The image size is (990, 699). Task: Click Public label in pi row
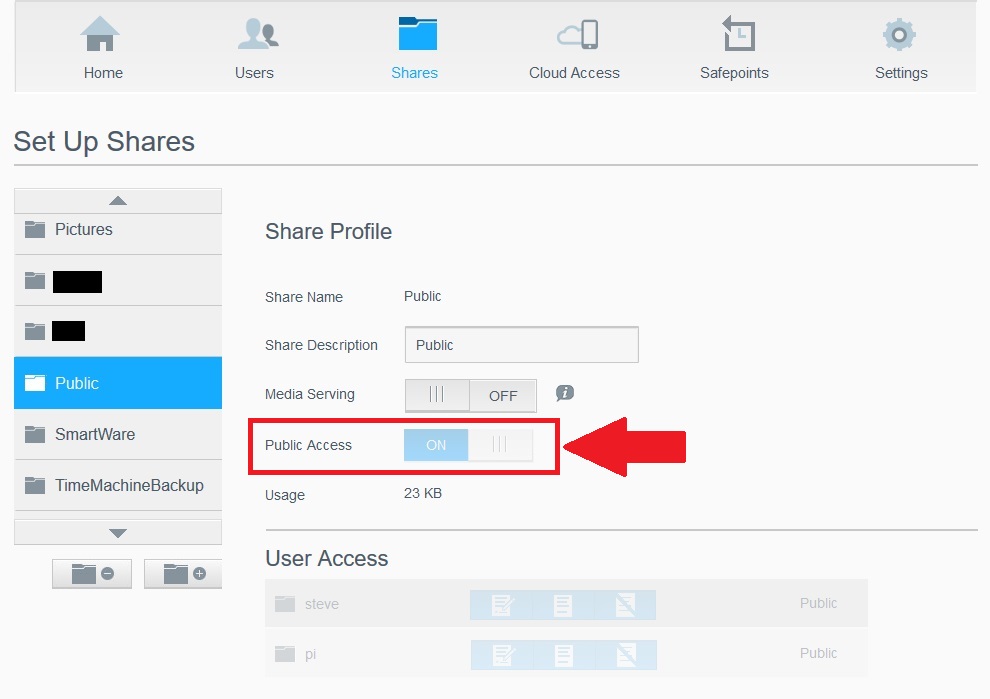[818, 653]
